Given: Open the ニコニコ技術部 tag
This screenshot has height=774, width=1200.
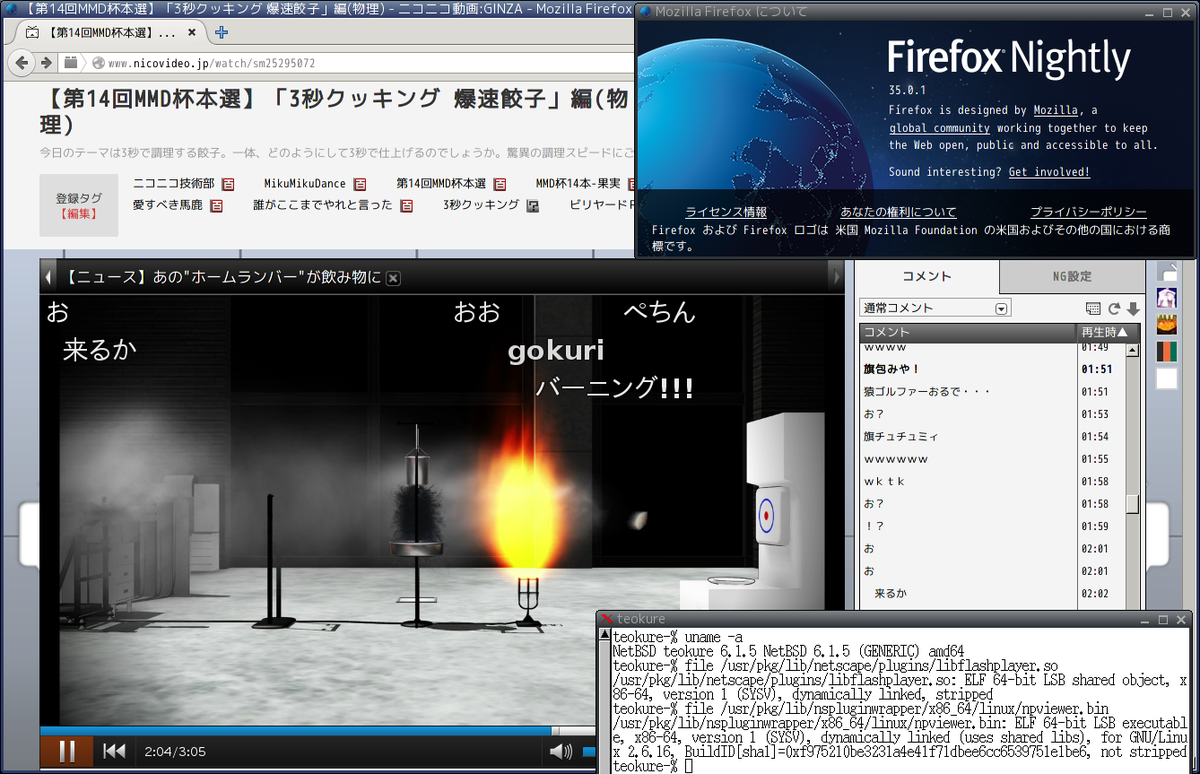Looking at the screenshot, I should pos(173,184).
